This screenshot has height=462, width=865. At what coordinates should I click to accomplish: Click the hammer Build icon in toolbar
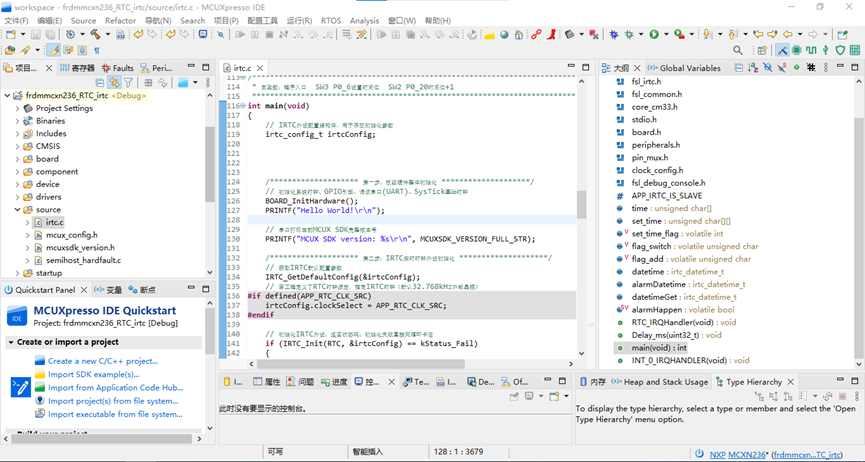click(x=95, y=34)
